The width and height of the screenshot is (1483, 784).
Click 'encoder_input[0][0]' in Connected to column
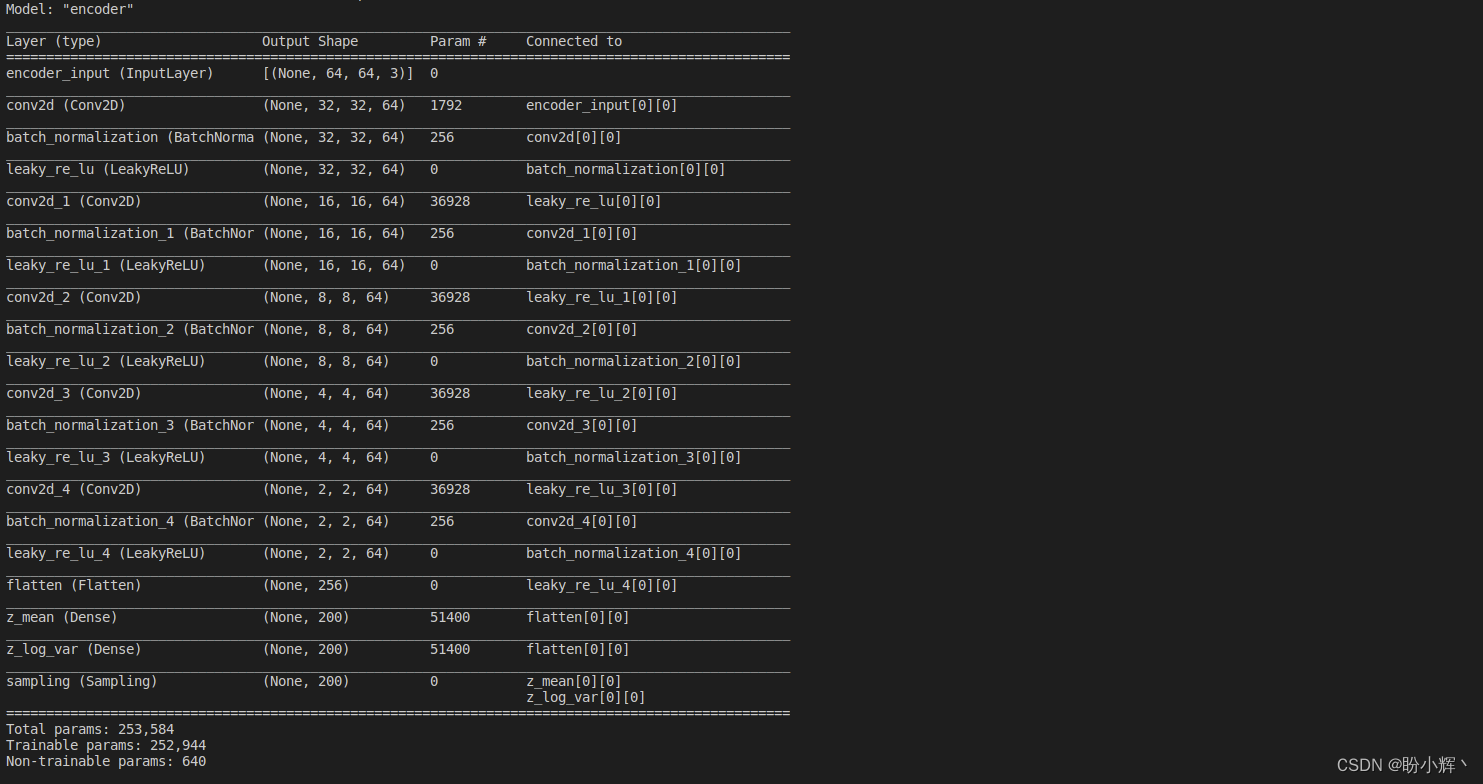coord(602,105)
